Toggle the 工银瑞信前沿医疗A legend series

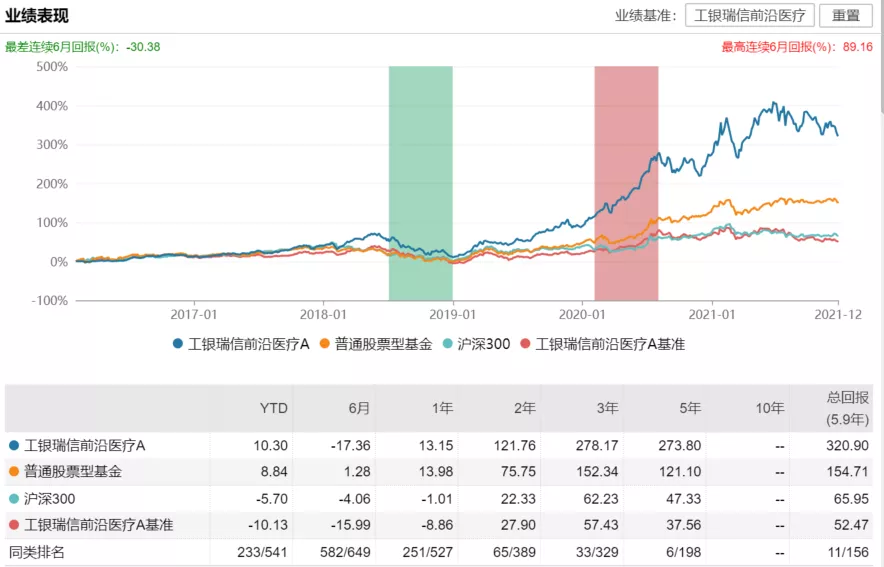coord(241,344)
